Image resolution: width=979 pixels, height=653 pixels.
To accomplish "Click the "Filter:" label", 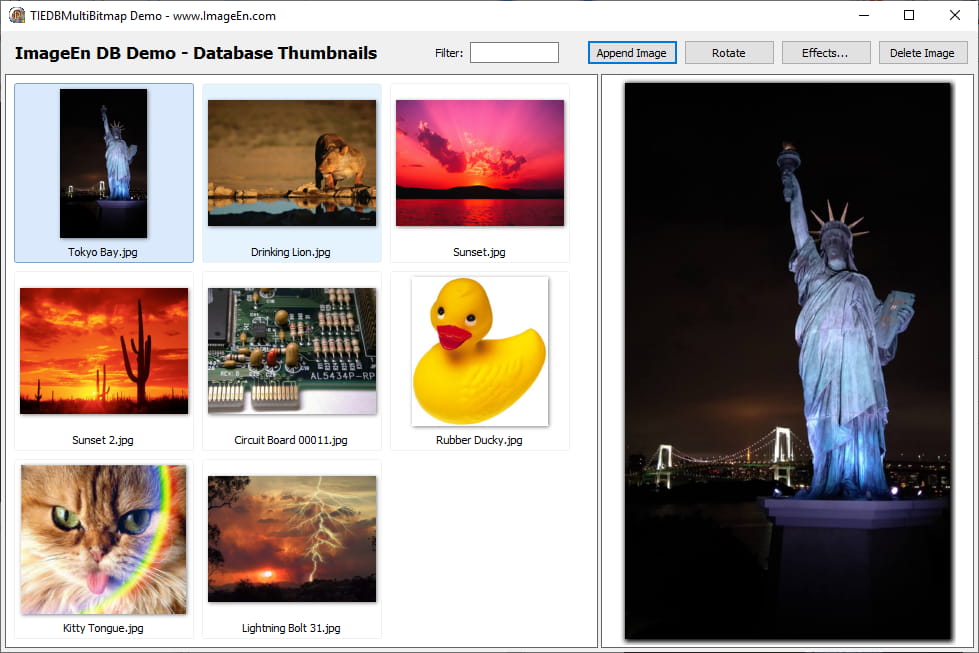I will pos(449,53).
